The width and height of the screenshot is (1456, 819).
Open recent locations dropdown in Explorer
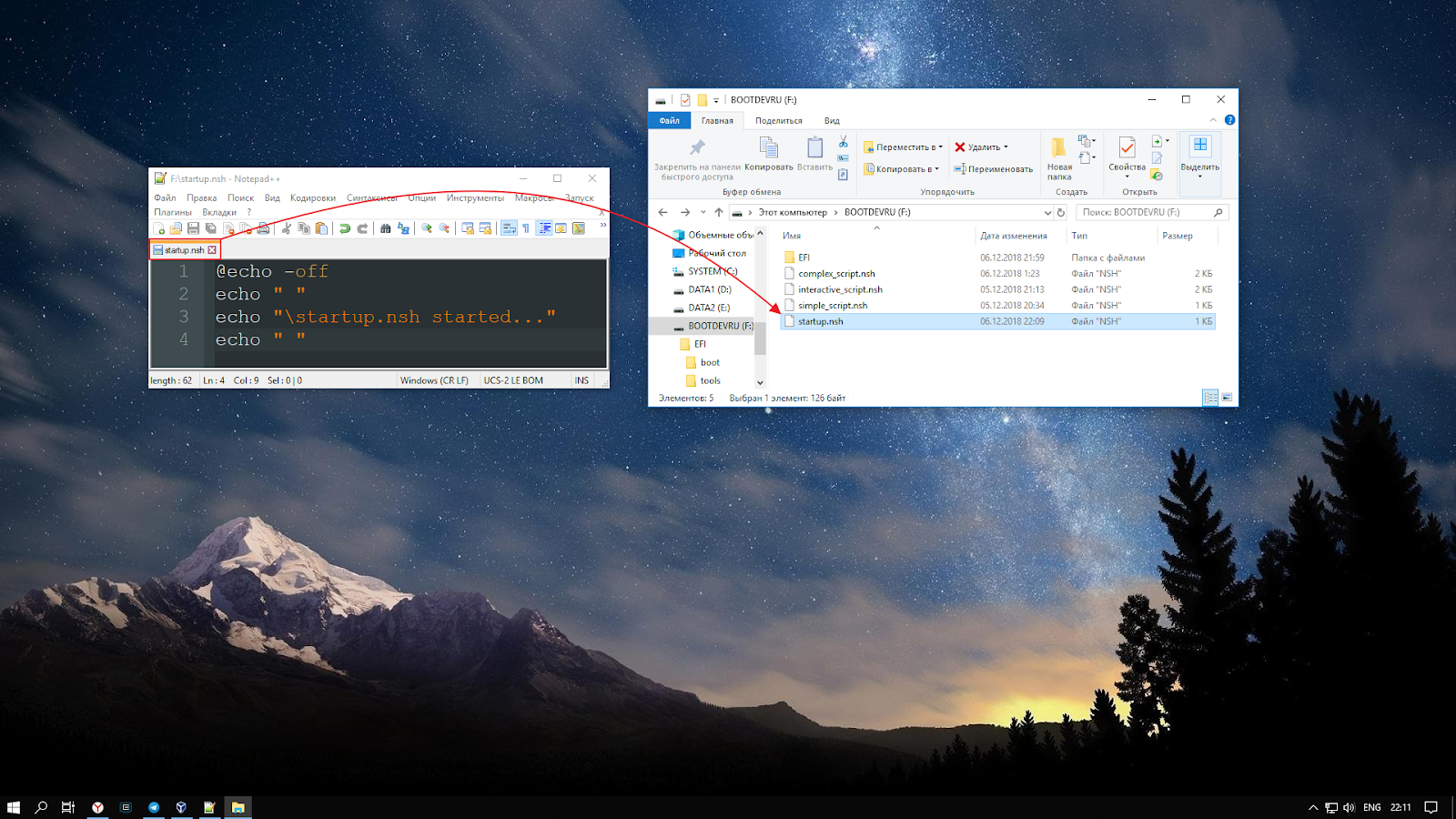pyautogui.click(x=703, y=212)
